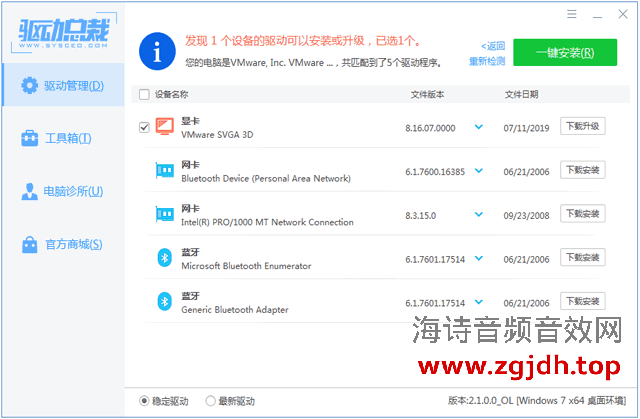The height and width of the screenshot is (419, 640).
Task: Click the Bluetooth Device network card icon
Action: point(164,171)
